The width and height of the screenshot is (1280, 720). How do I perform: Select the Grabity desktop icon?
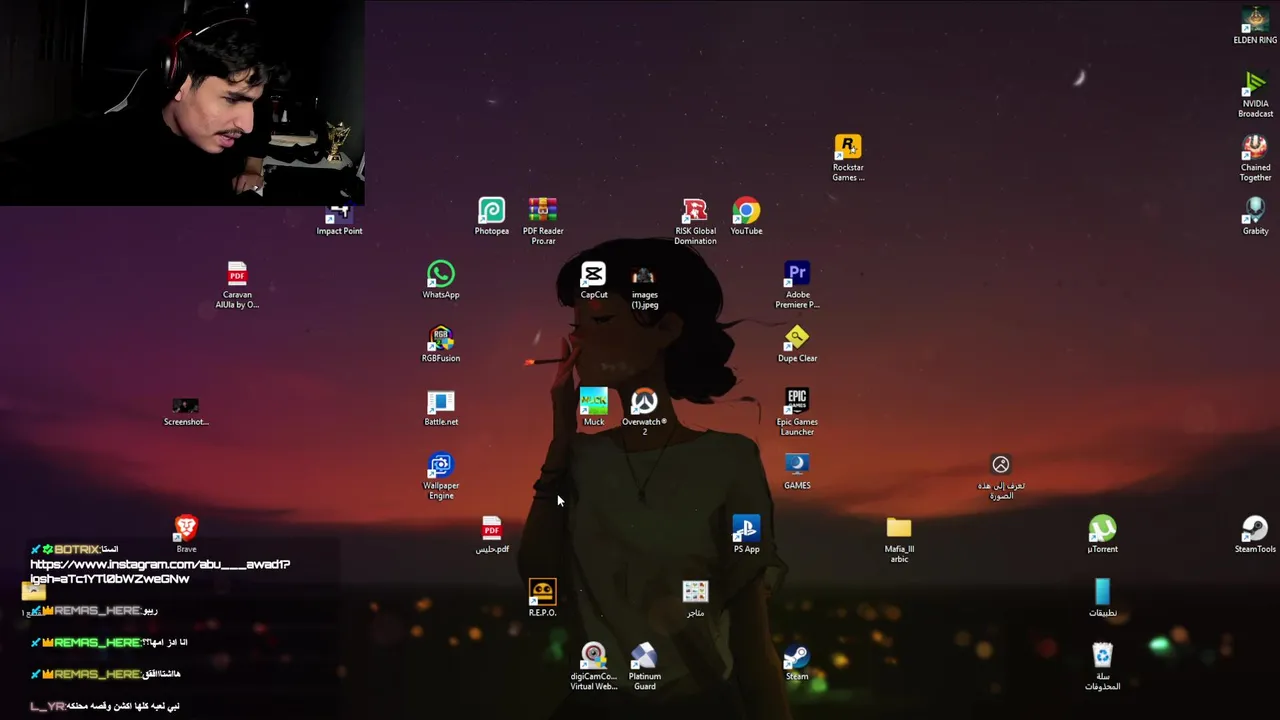pos(1255,216)
